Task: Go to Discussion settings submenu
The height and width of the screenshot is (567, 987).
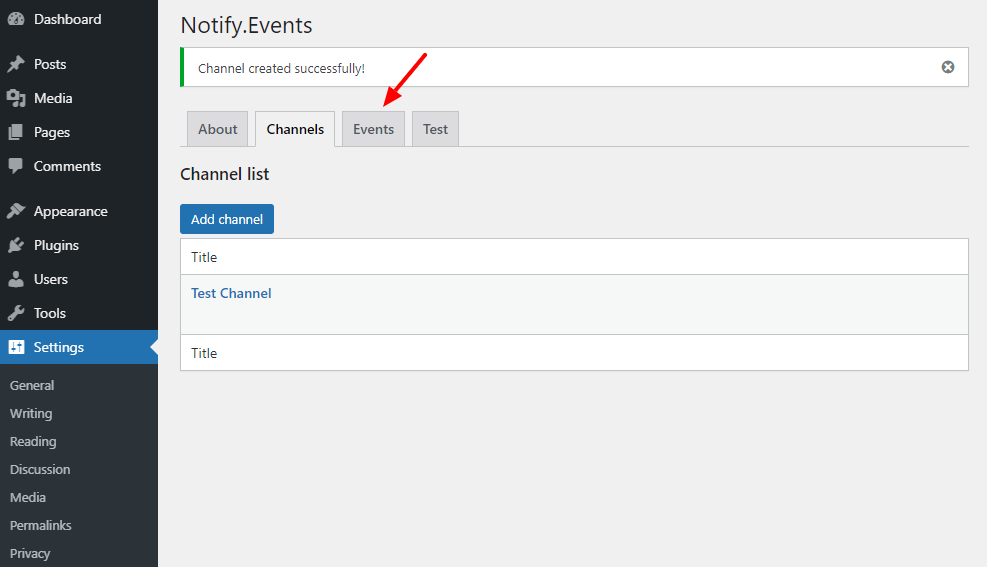Action: [40, 469]
